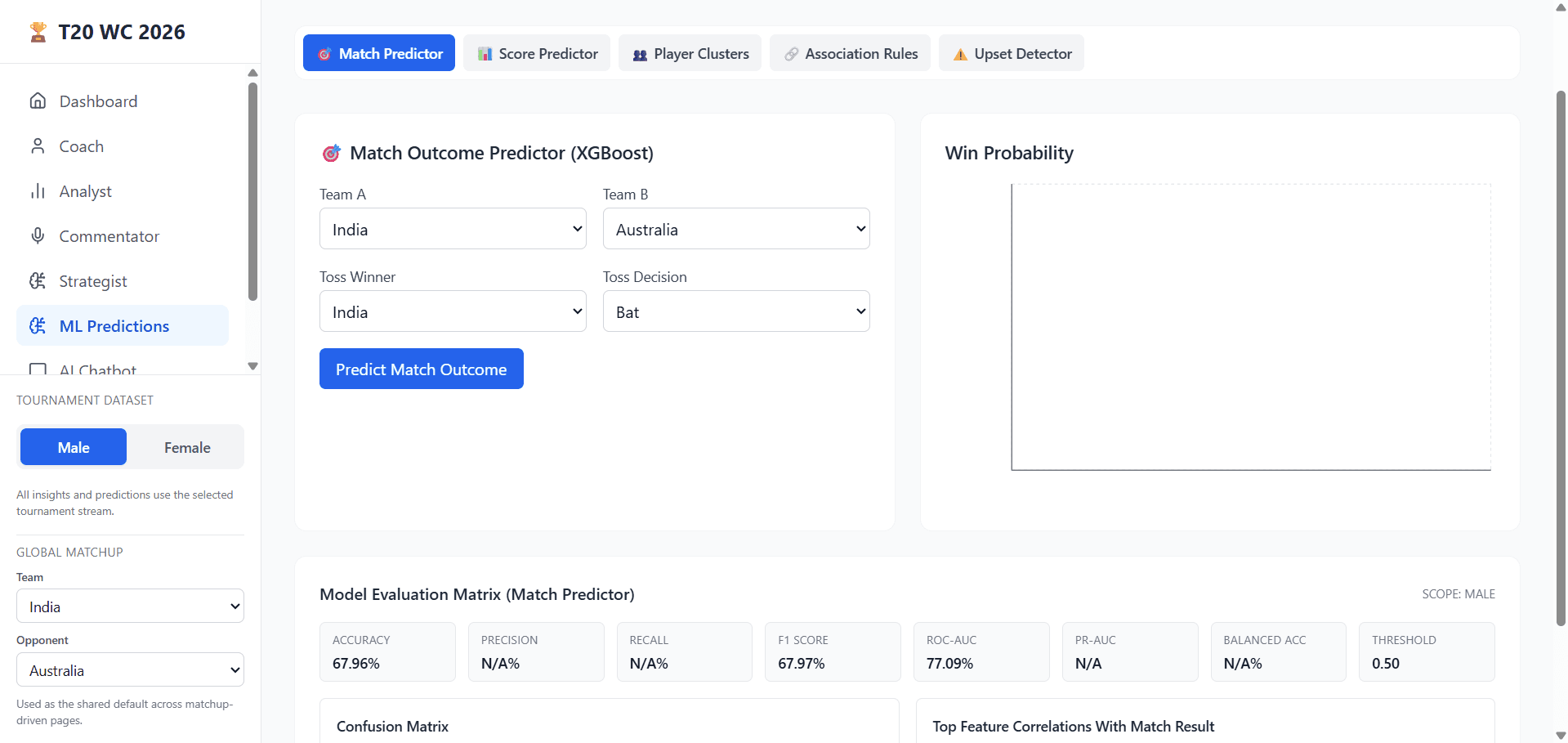Click the trophy logo icon

tap(38, 33)
